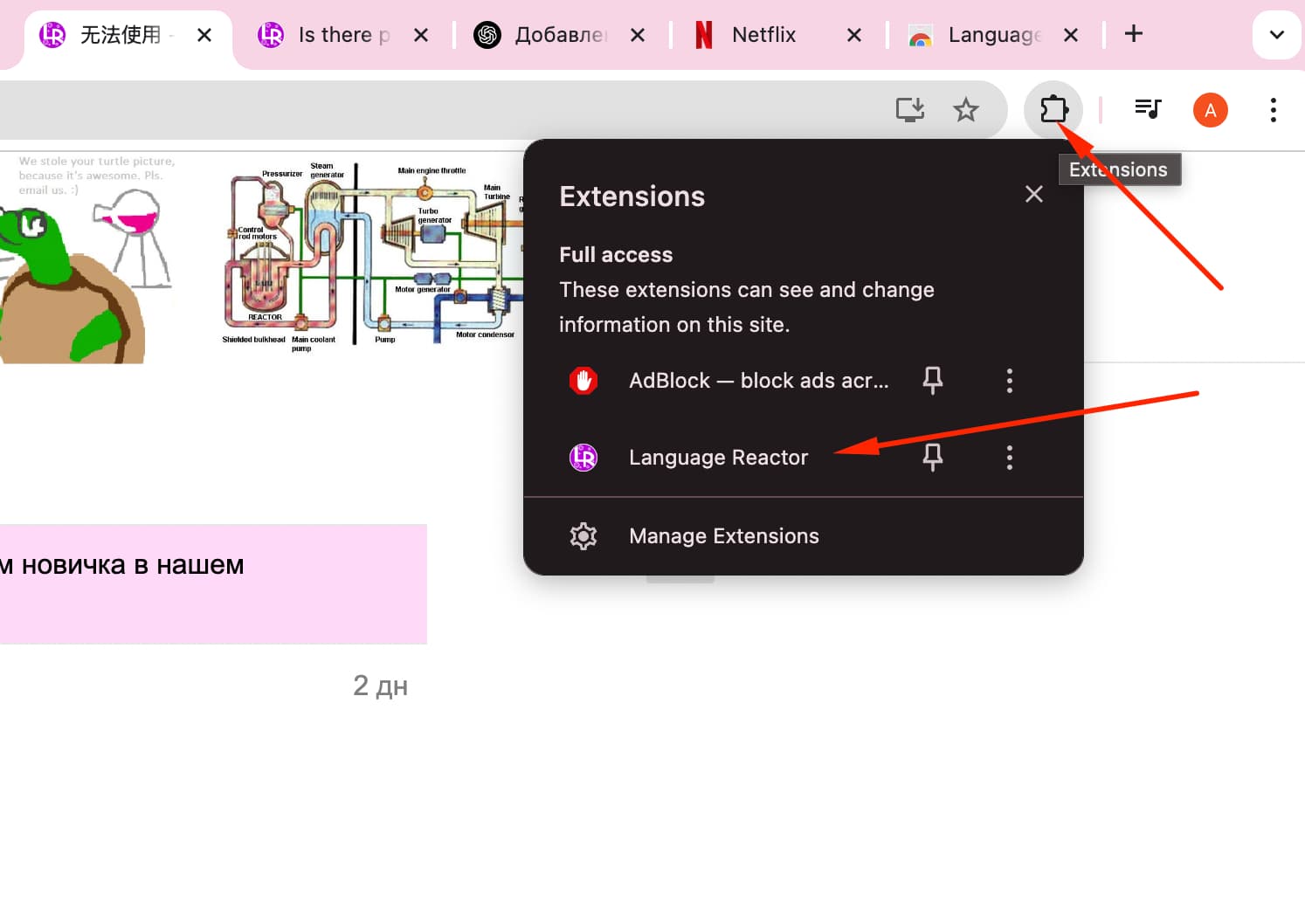
Task: Click the AdBlock red hand icon
Action: [583, 381]
